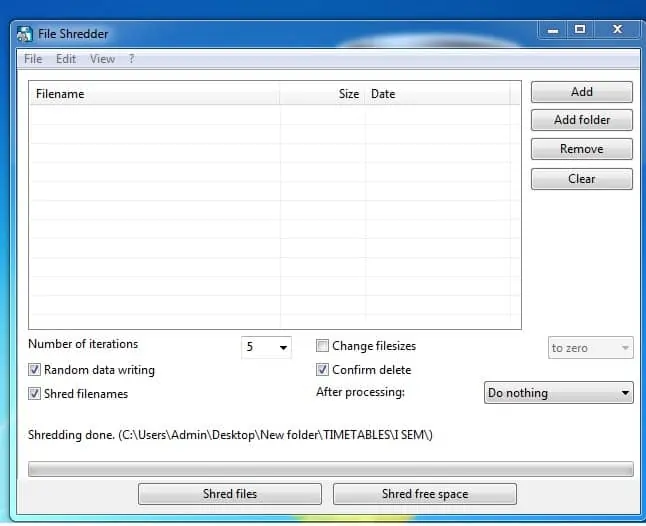646x526 pixels.
Task: Open Number of iterations dropdown
Action: (267, 347)
